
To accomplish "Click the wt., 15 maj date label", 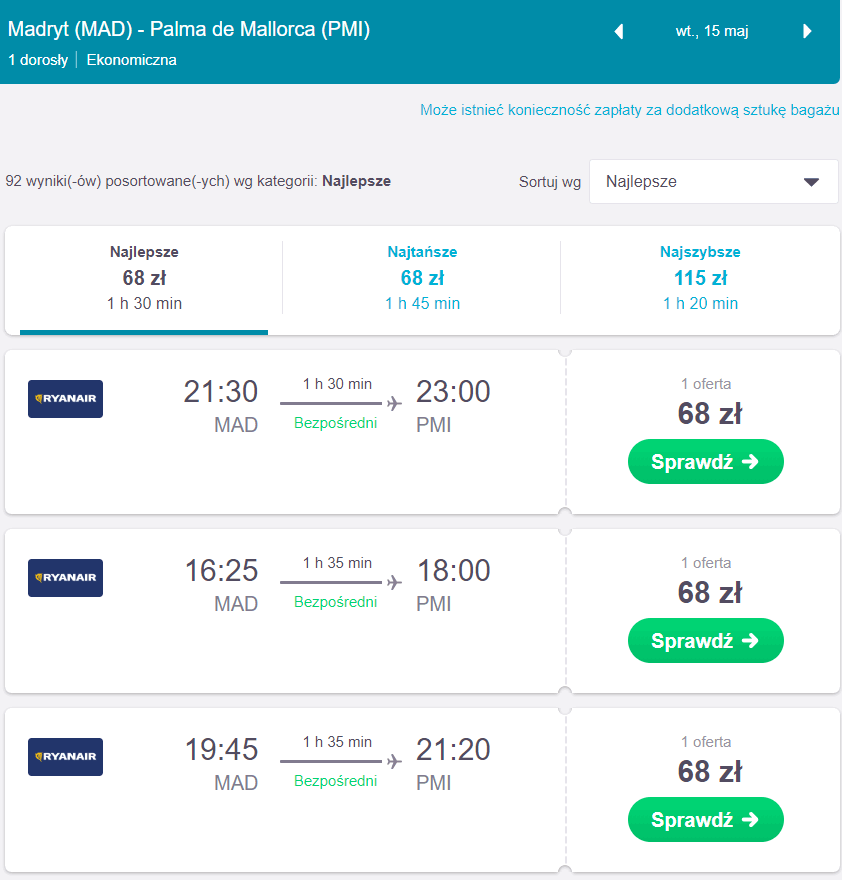I will [712, 31].
